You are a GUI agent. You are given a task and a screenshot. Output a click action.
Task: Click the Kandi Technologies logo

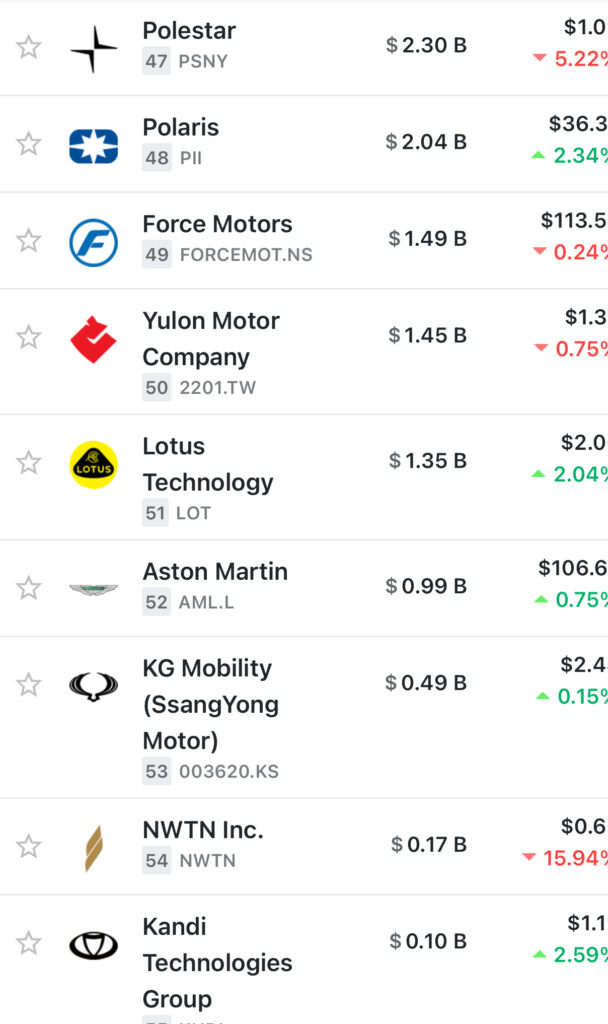point(93,944)
